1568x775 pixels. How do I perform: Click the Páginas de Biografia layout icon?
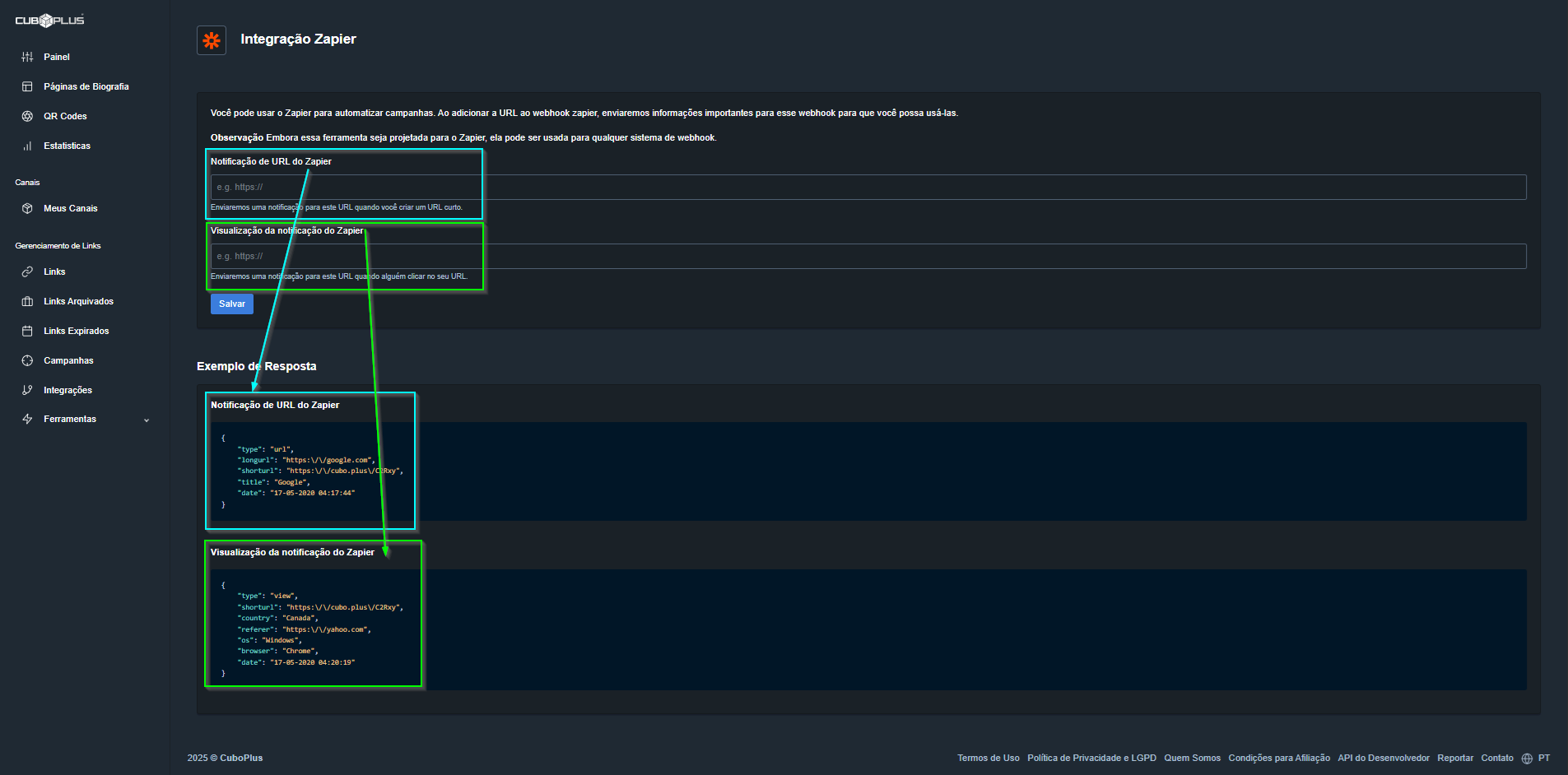(x=27, y=86)
